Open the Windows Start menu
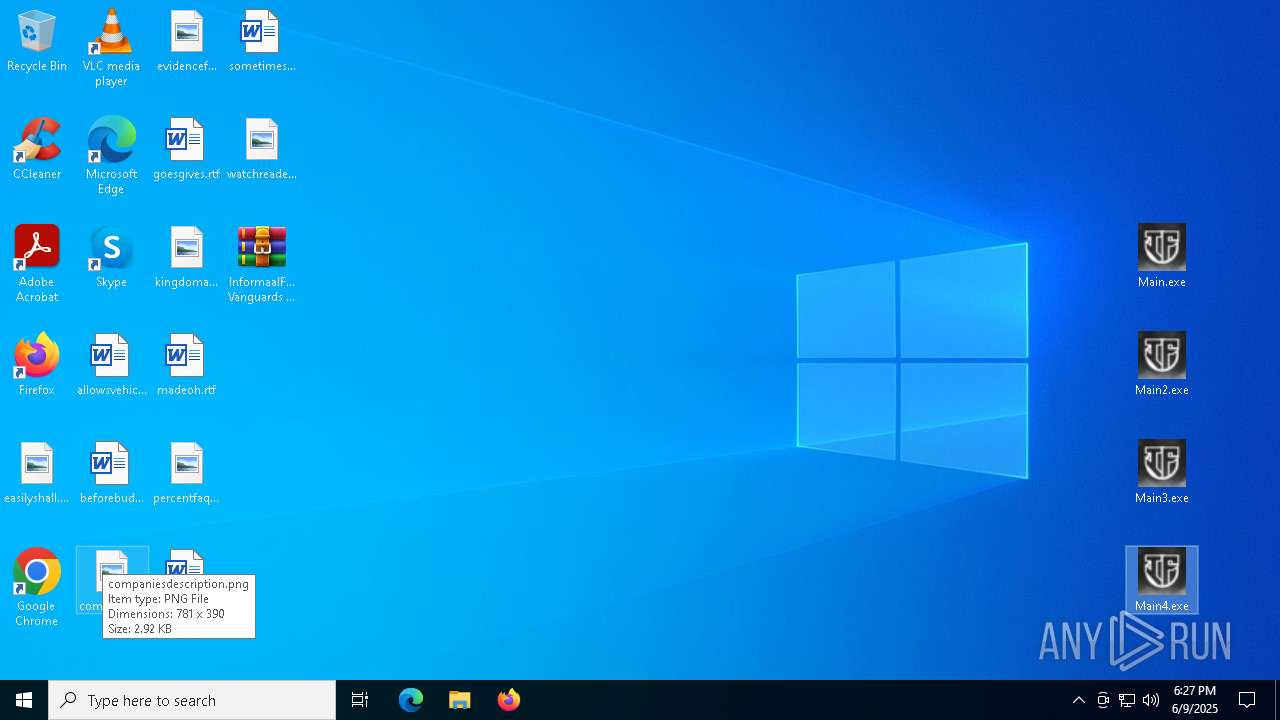 point(24,700)
